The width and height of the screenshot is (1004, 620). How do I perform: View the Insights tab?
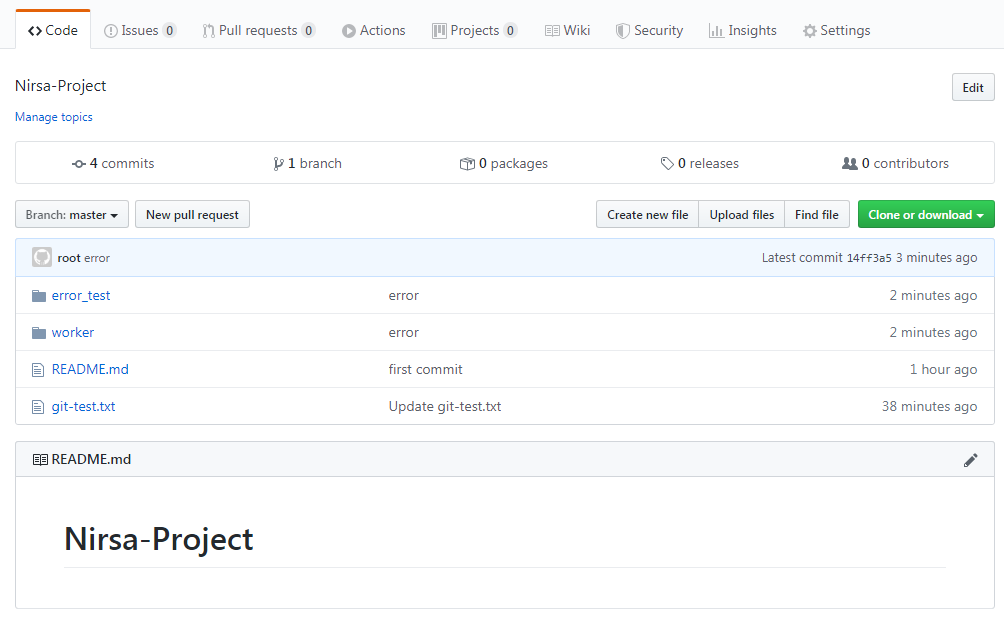[x=743, y=30]
